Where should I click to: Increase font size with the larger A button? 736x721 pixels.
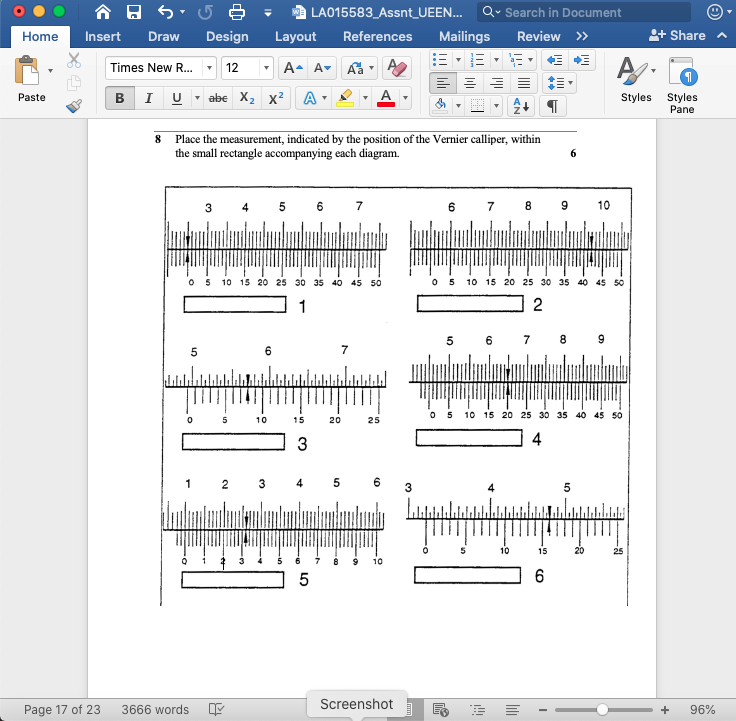pyautogui.click(x=292, y=68)
